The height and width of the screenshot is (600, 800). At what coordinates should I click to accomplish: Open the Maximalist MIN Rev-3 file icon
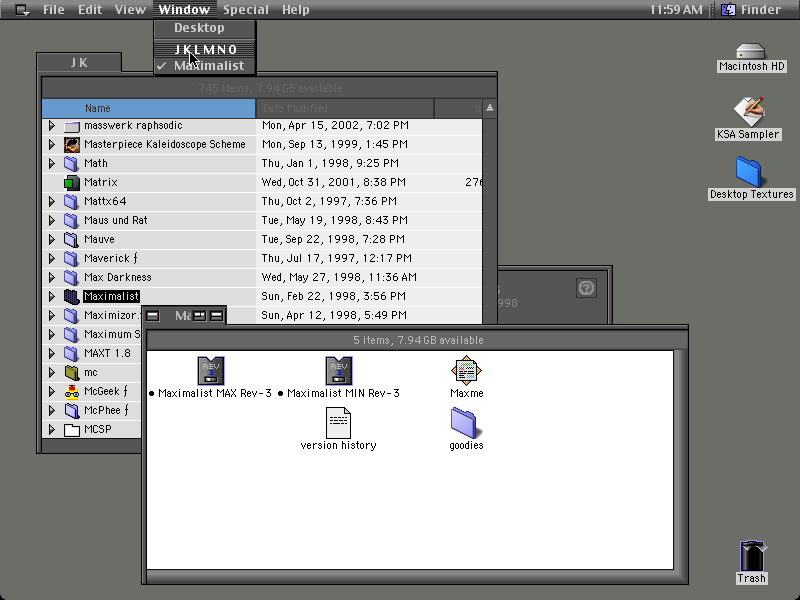(339, 370)
